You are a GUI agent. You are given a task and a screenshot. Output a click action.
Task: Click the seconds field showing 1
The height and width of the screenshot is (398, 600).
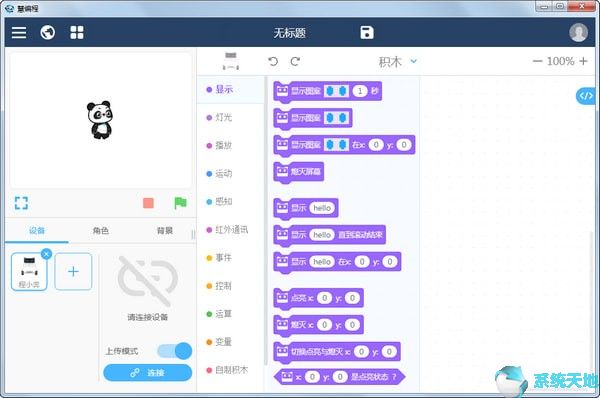click(360, 91)
